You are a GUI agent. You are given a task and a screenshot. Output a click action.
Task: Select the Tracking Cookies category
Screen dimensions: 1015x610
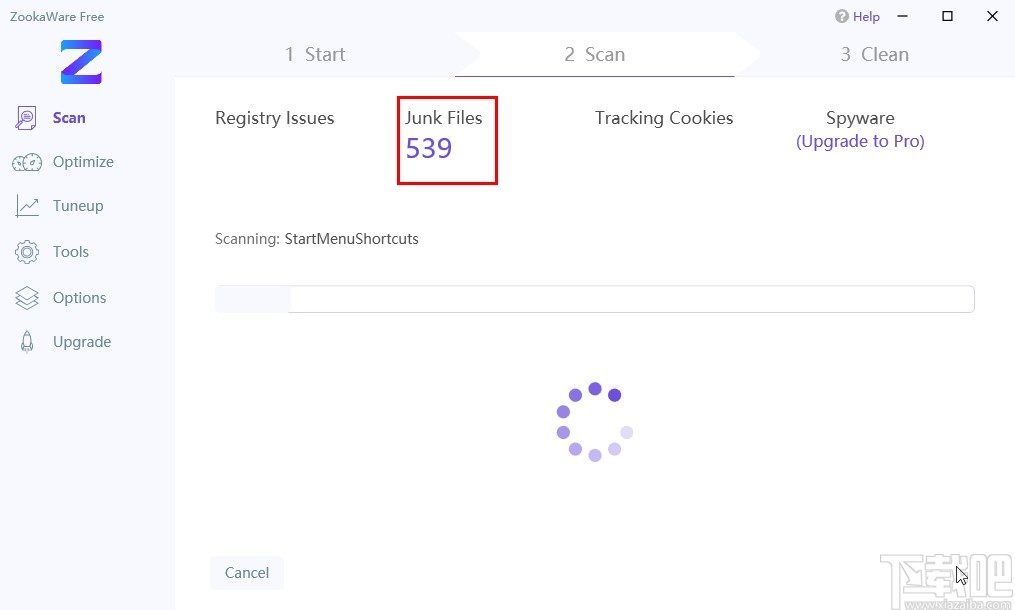(x=664, y=118)
